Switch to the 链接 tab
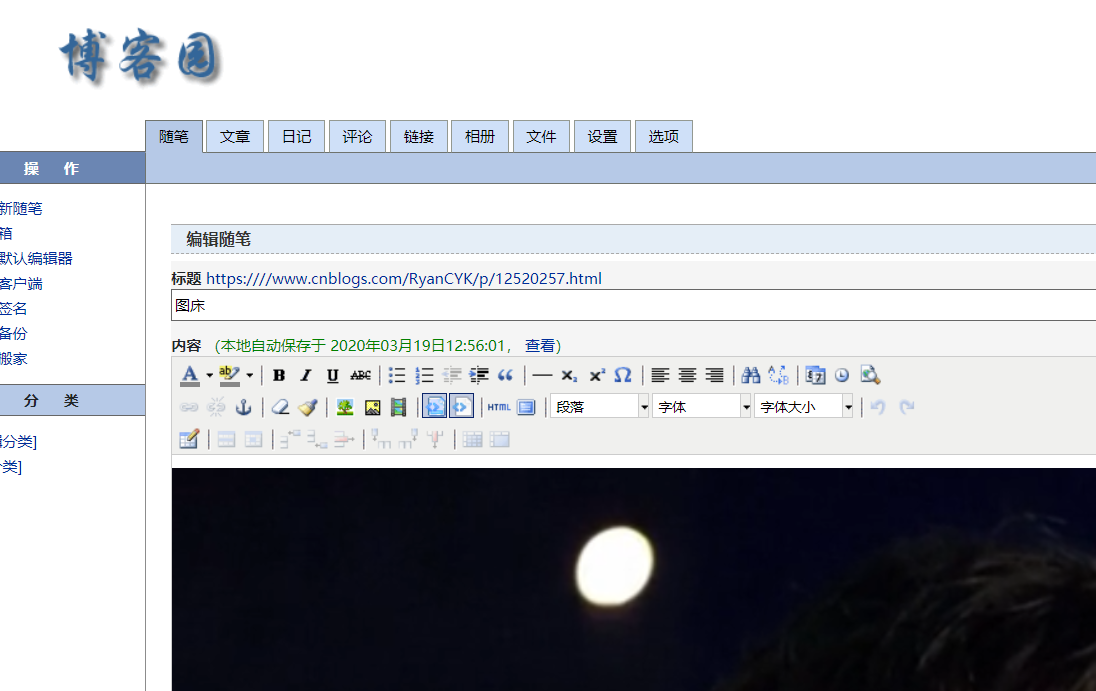This screenshot has height=691, width=1096. (419, 136)
